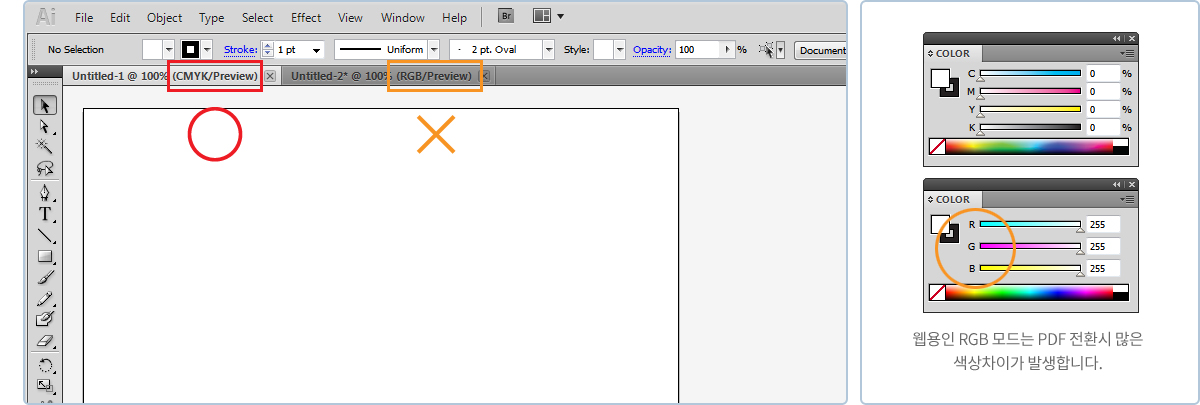This screenshot has height=405, width=1200.
Task: Select the Paintbrush tool
Action: [45, 278]
